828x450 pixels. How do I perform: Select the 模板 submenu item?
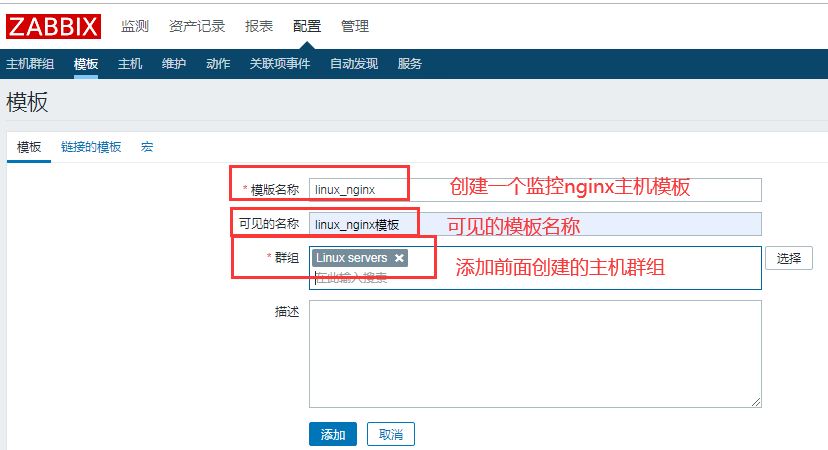(86, 64)
